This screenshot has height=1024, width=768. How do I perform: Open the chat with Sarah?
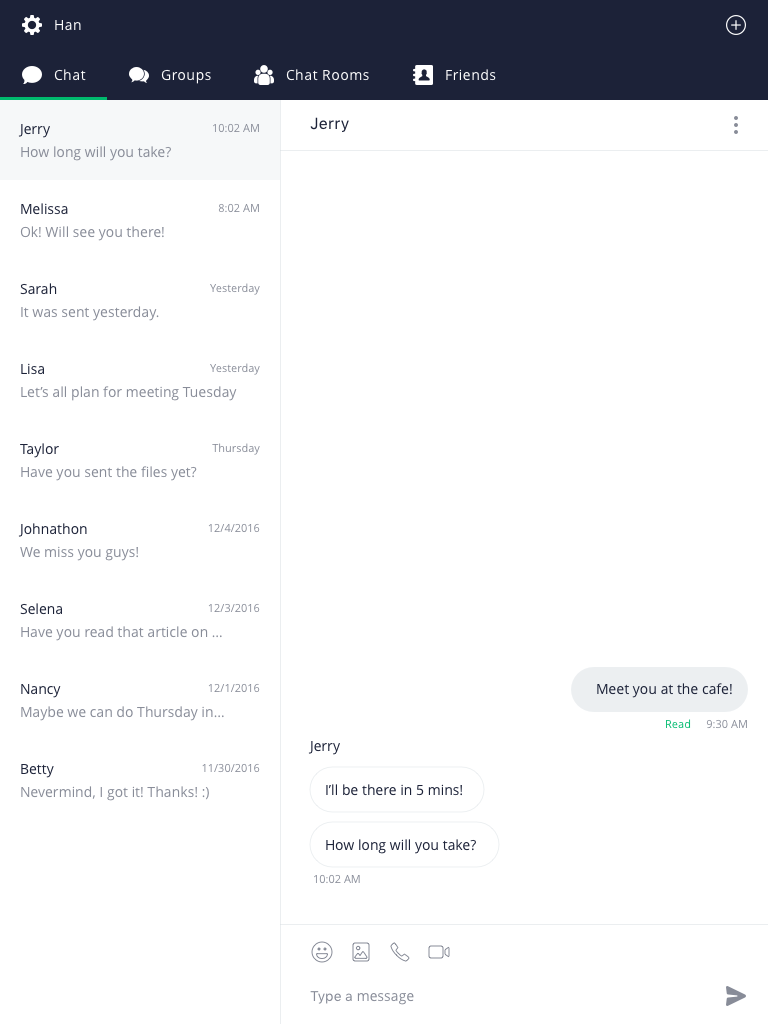(140, 300)
